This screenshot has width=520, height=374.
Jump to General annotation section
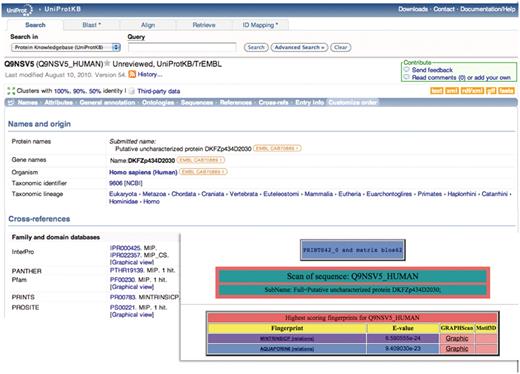pyautogui.click(x=107, y=102)
